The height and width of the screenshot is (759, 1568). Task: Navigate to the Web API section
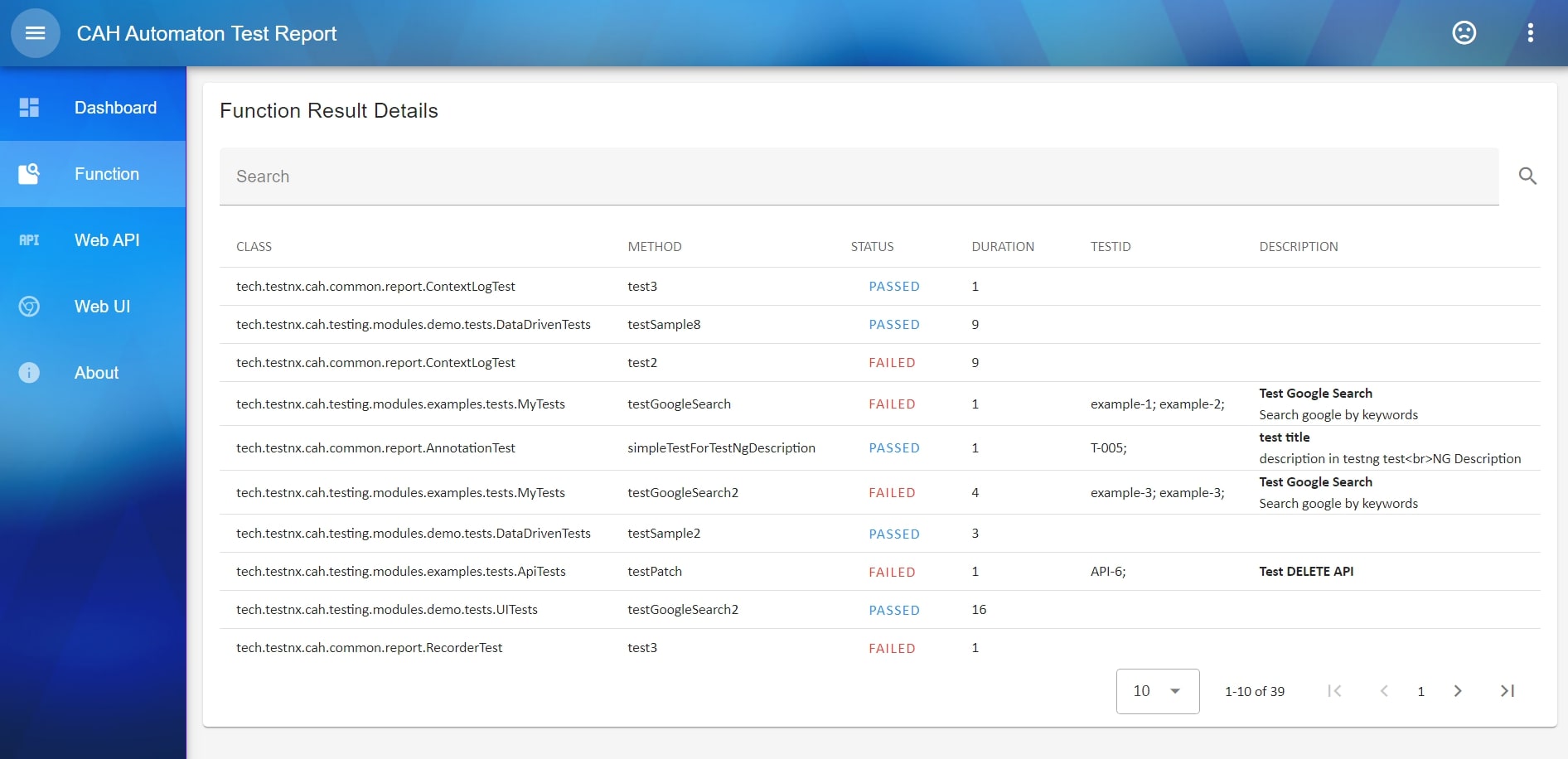pyautogui.click(x=106, y=239)
